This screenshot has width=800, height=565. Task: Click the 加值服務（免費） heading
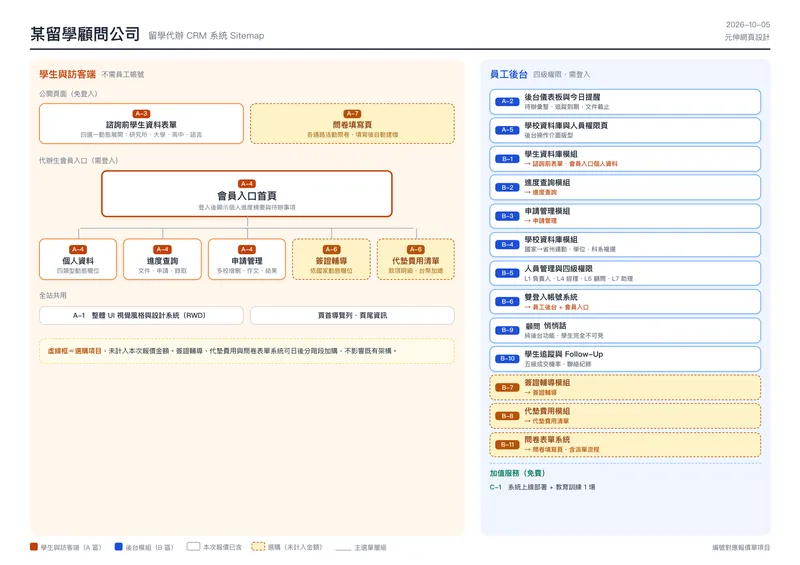click(517, 473)
